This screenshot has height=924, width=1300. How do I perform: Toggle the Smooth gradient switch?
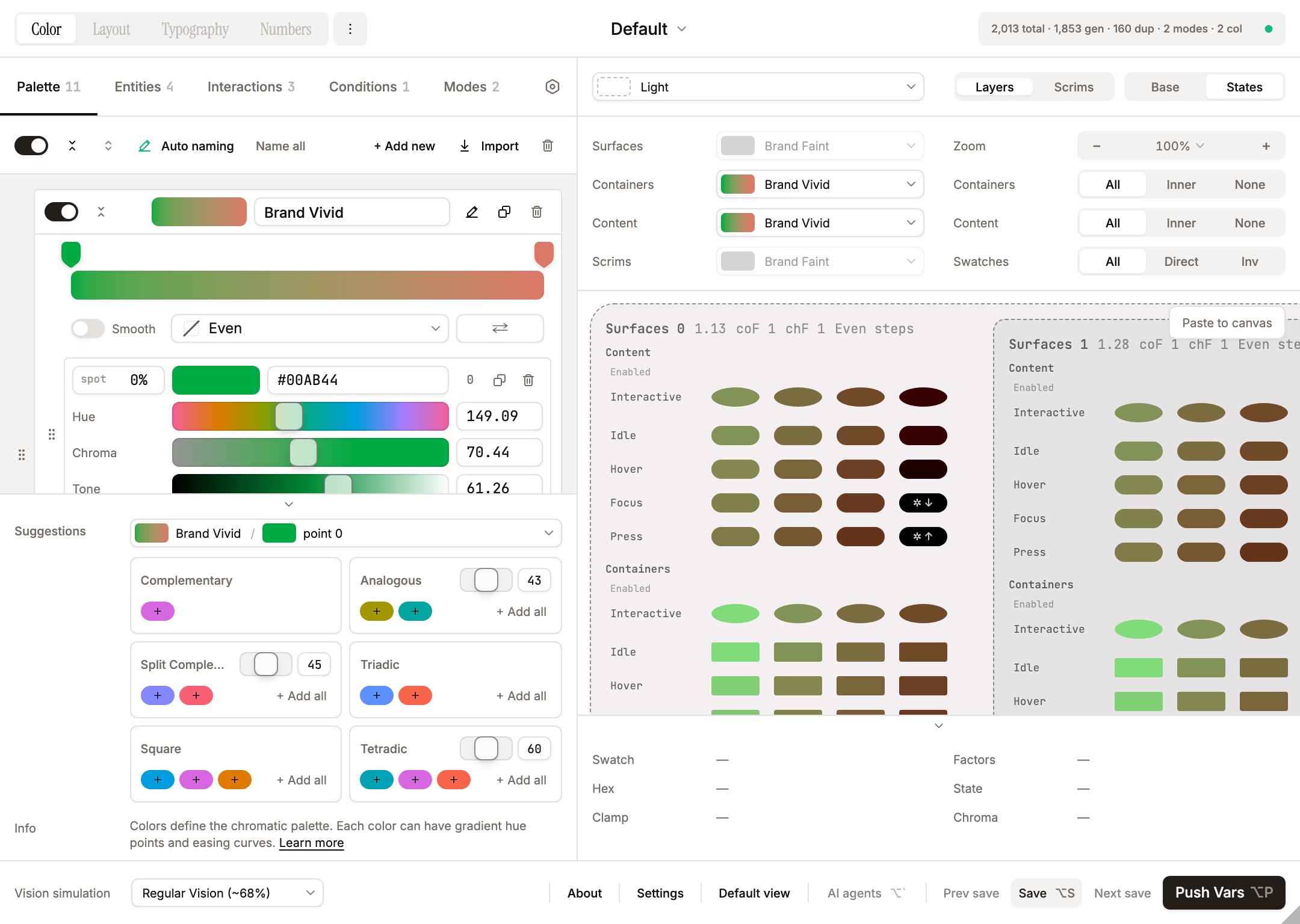[x=87, y=328]
